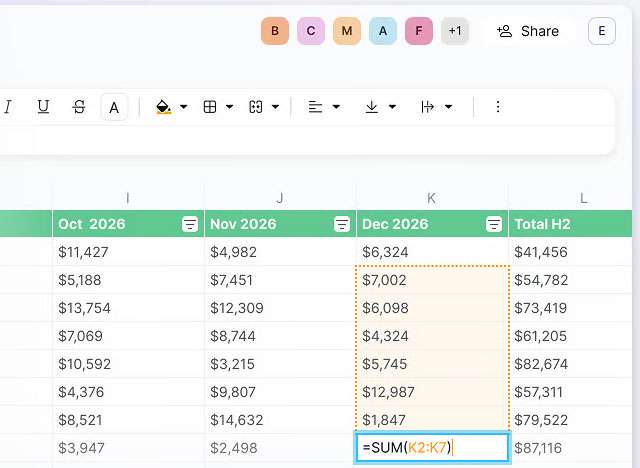Image resolution: width=640 pixels, height=468 pixels.
Task: Toggle underline formatting
Action: click(x=43, y=107)
